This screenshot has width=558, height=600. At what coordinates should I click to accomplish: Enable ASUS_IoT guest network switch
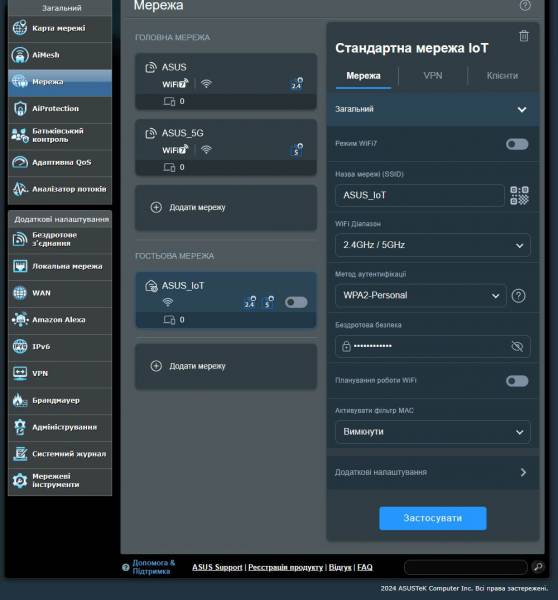point(296,302)
